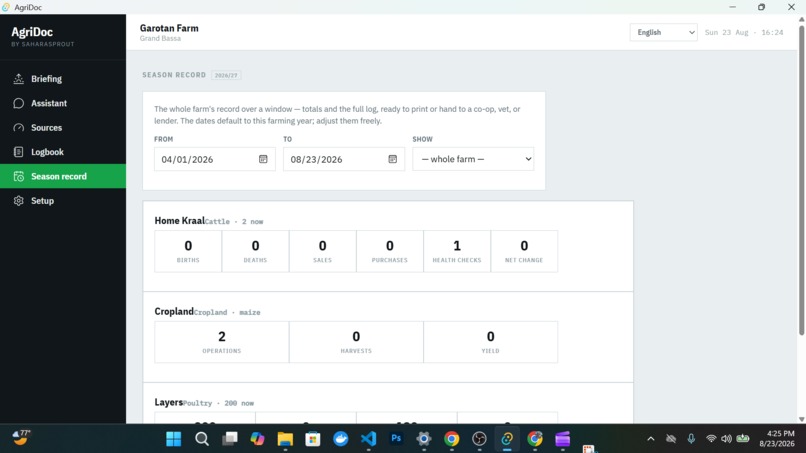Click the microphone tray icon
The height and width of the screenshot is (453, 806).
click(x=691, y=439)
